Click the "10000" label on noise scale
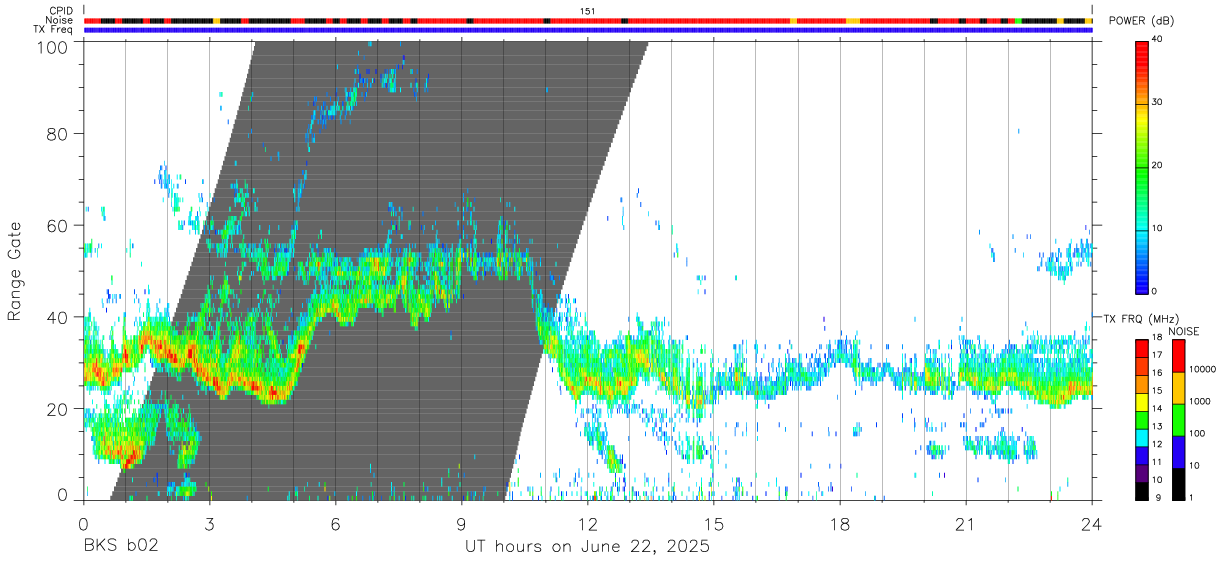The height and width of the screenshot is (567, 1228). (x=1203, y=369)
